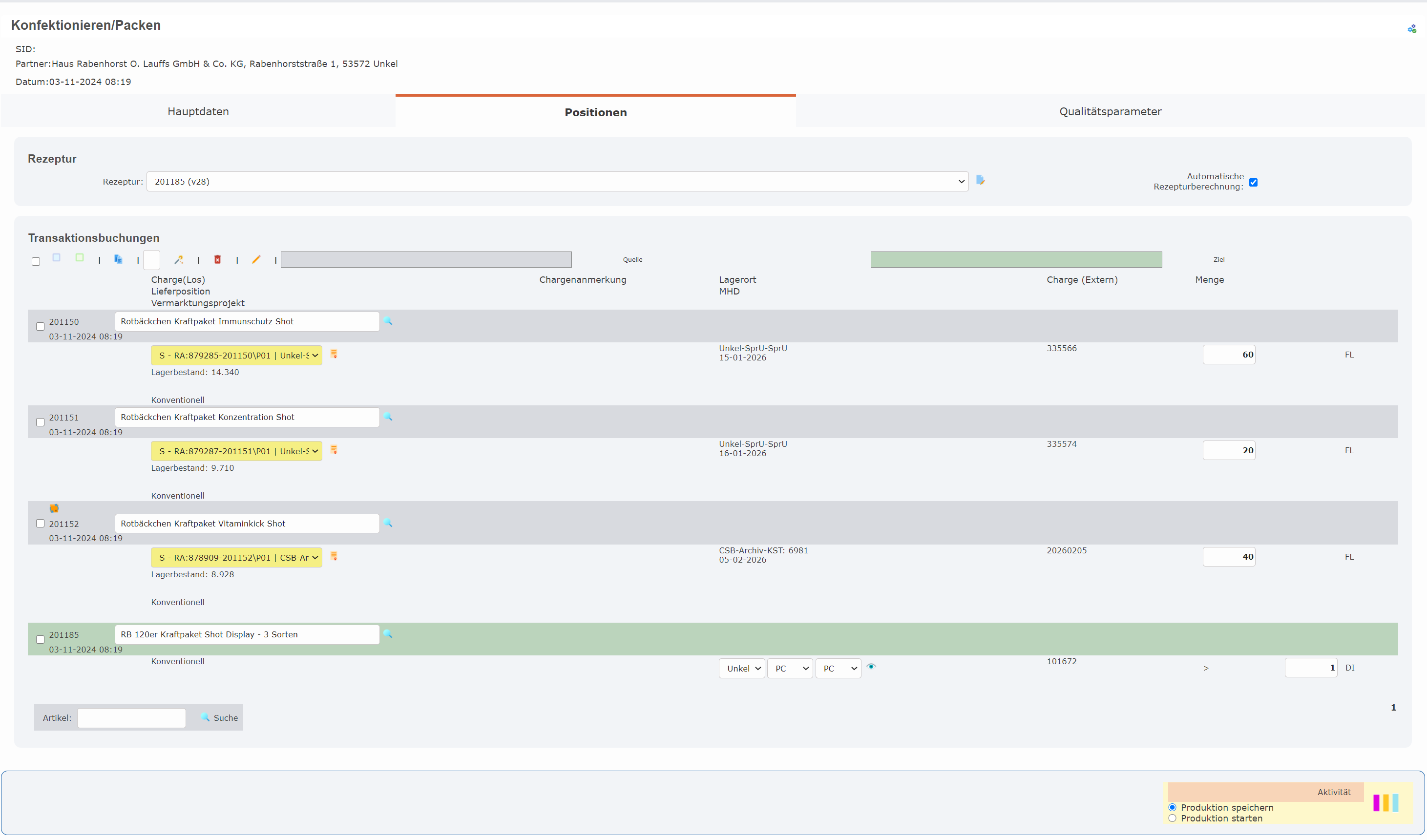The height and width of the screenshot is (840, 1427).
Task: Click note icon next to RA:879287 batch
Action: coord(334,450)
